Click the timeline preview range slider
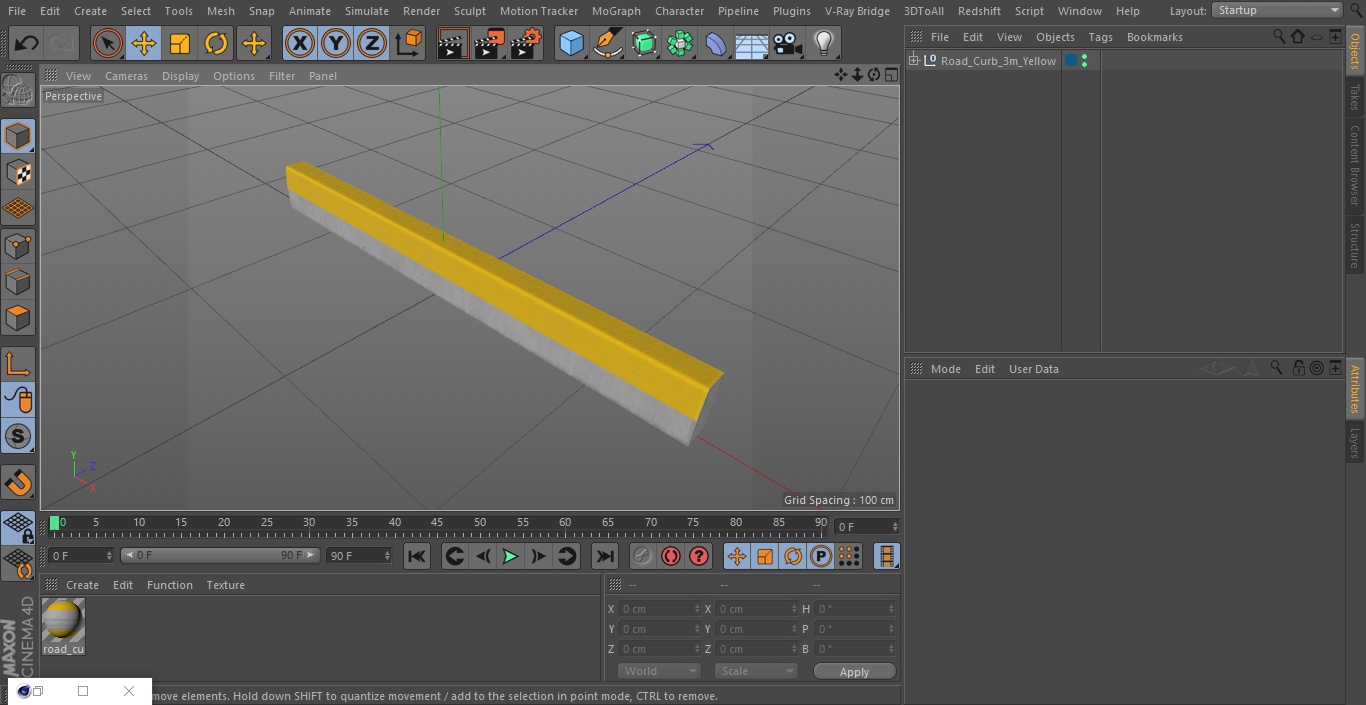Viewport: 1366px width, 705px height. (220, 555)
